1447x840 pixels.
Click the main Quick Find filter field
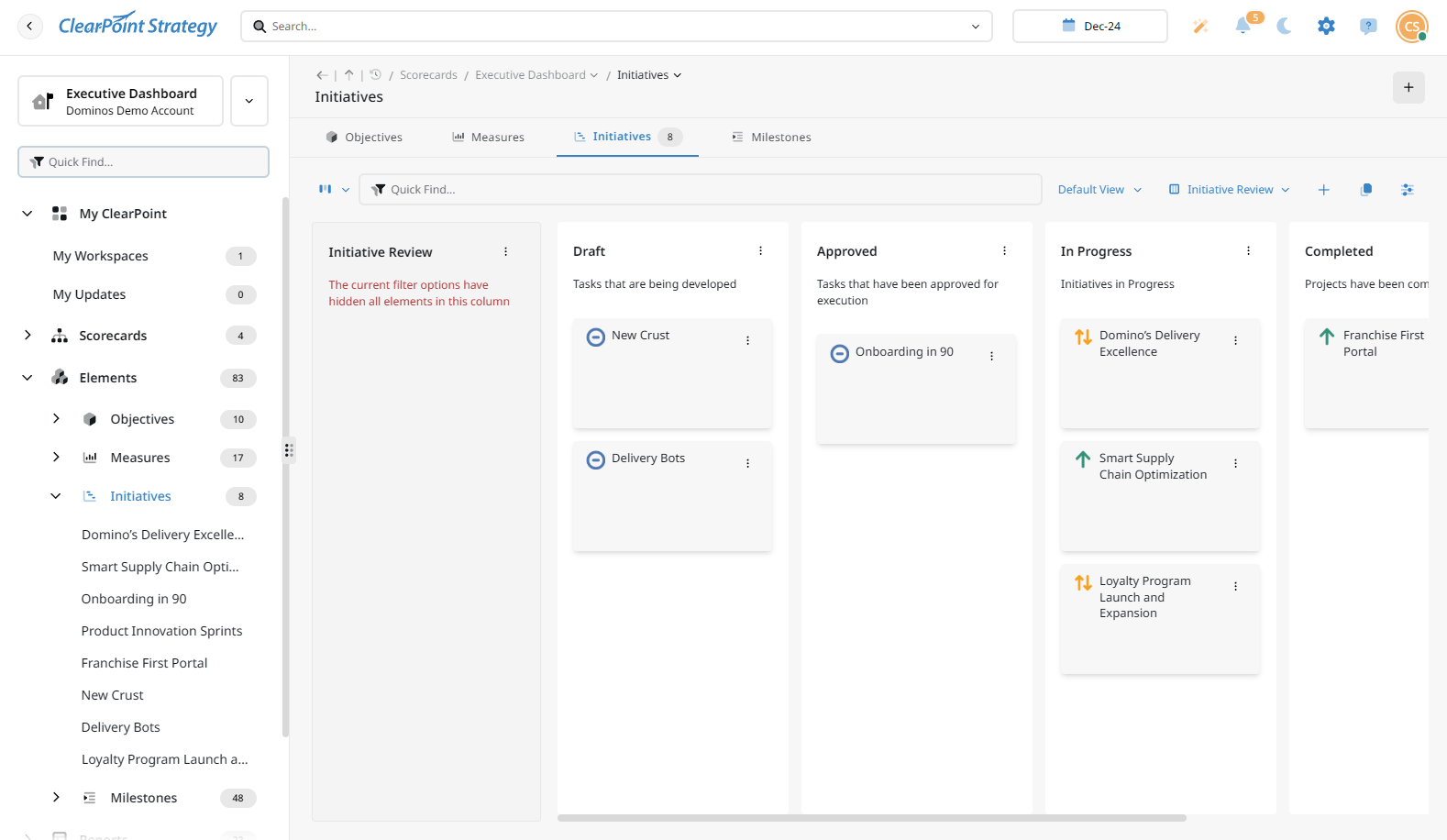point(701,190)
